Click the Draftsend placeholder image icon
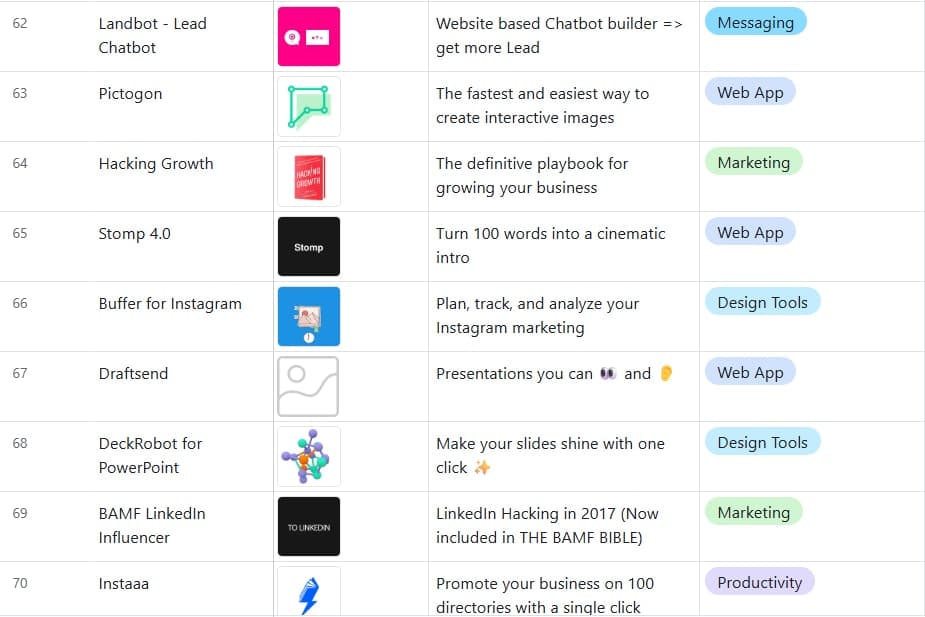Image resolution: width=925 pixels, height=617 pixels. click(308, 386)
